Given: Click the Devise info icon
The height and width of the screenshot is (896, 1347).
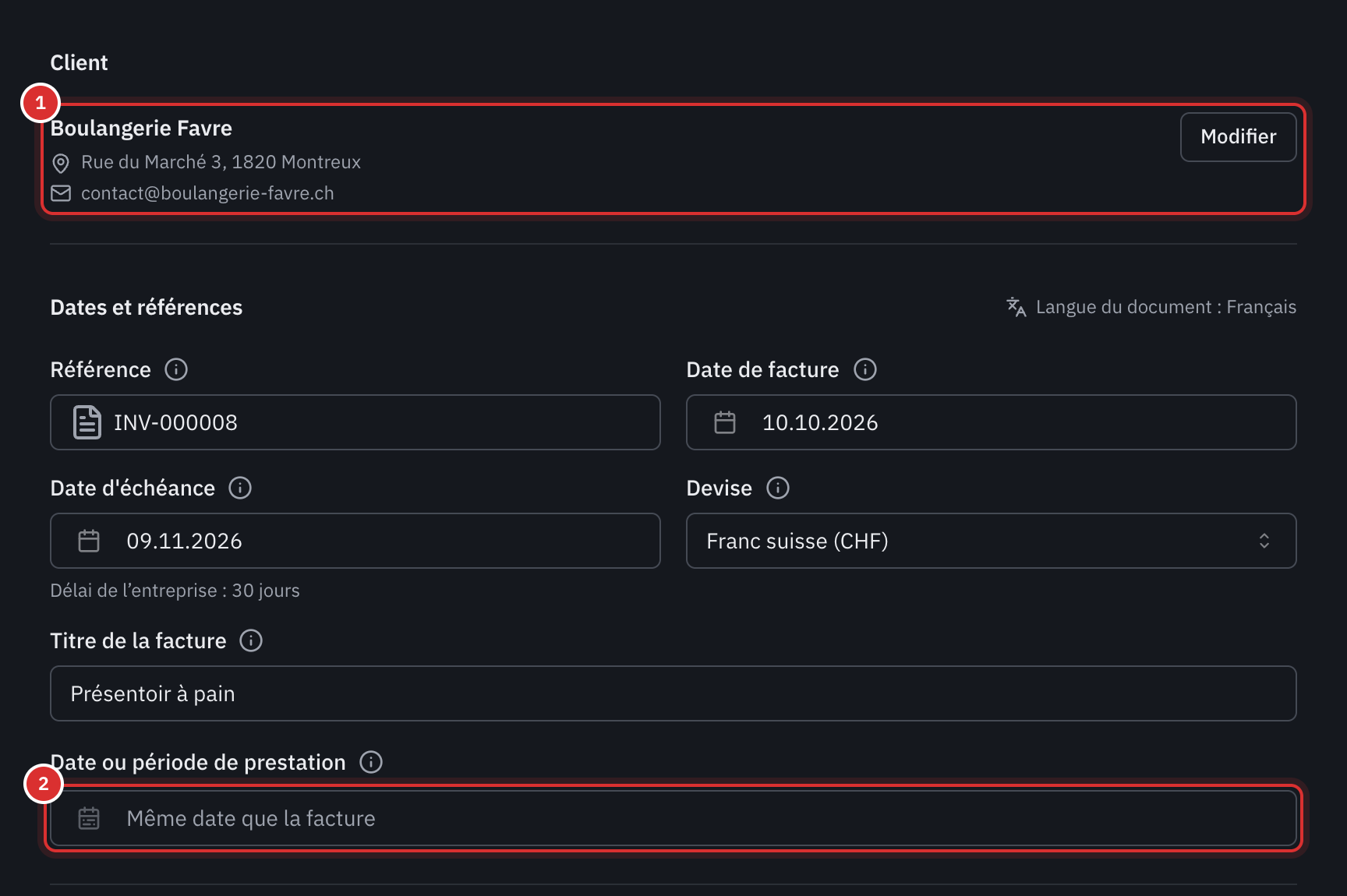Looking at the screenshot, I should [x=778, y=488].
